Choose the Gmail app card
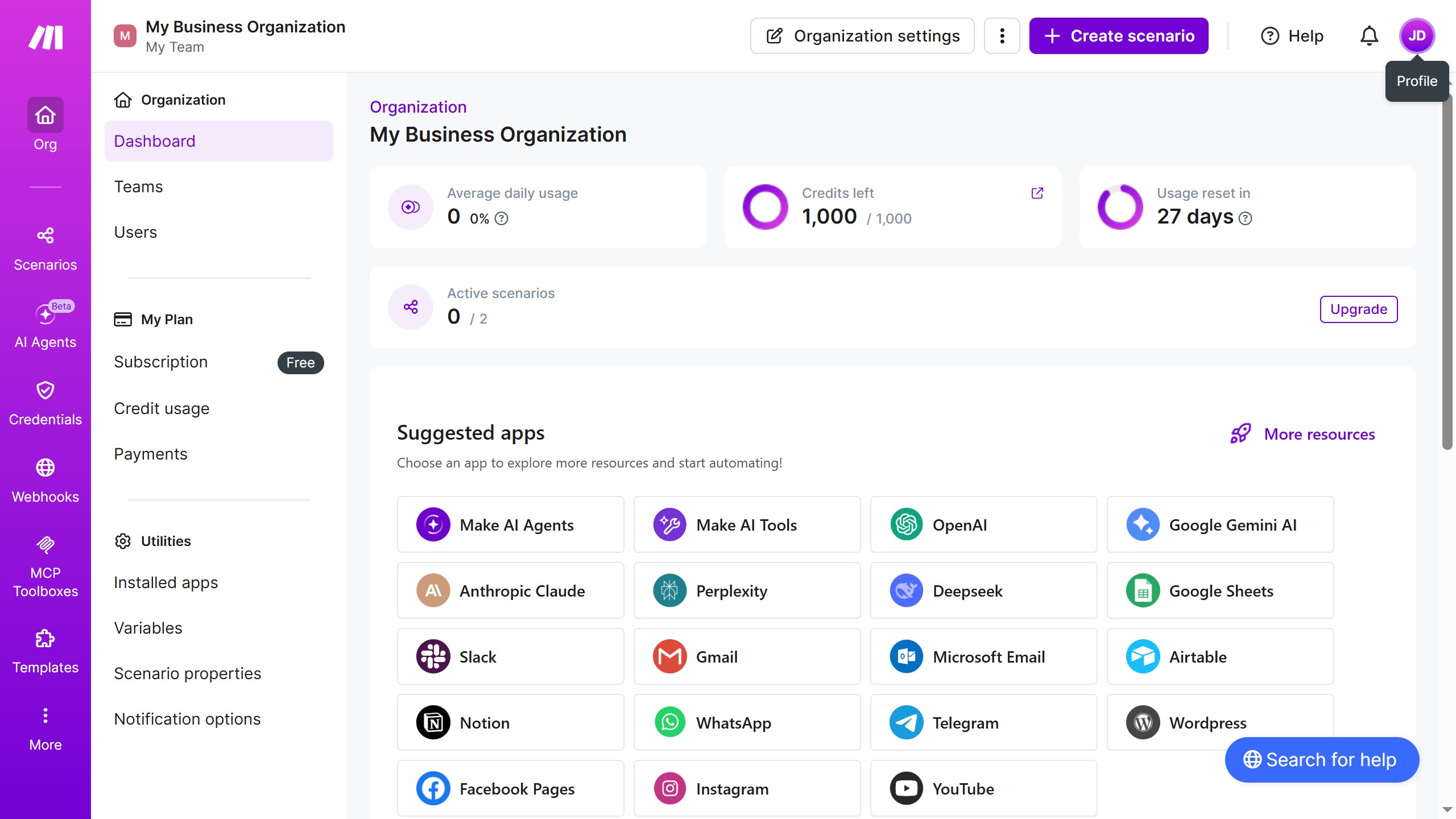1456x819 pixels. 747,656
